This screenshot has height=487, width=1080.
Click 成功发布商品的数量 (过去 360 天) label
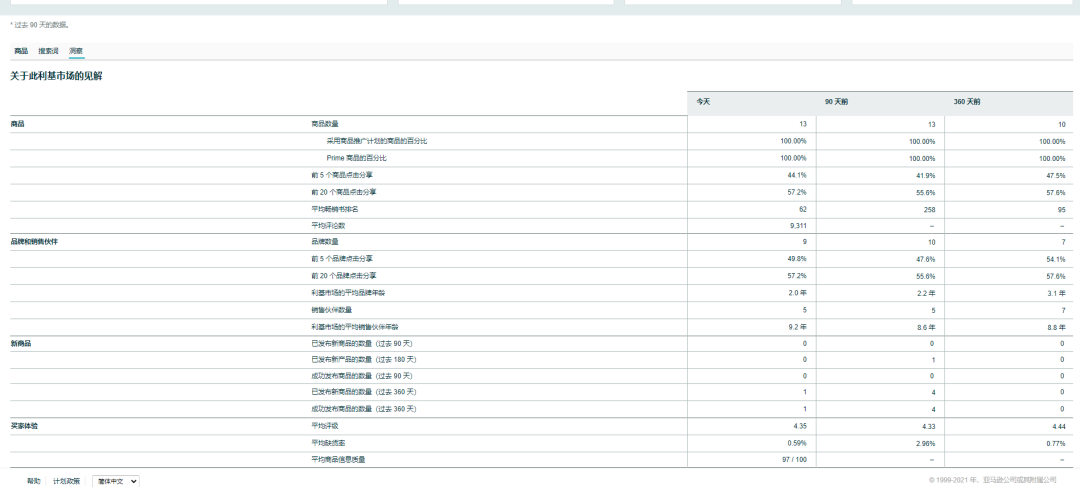tap(364, 409)
